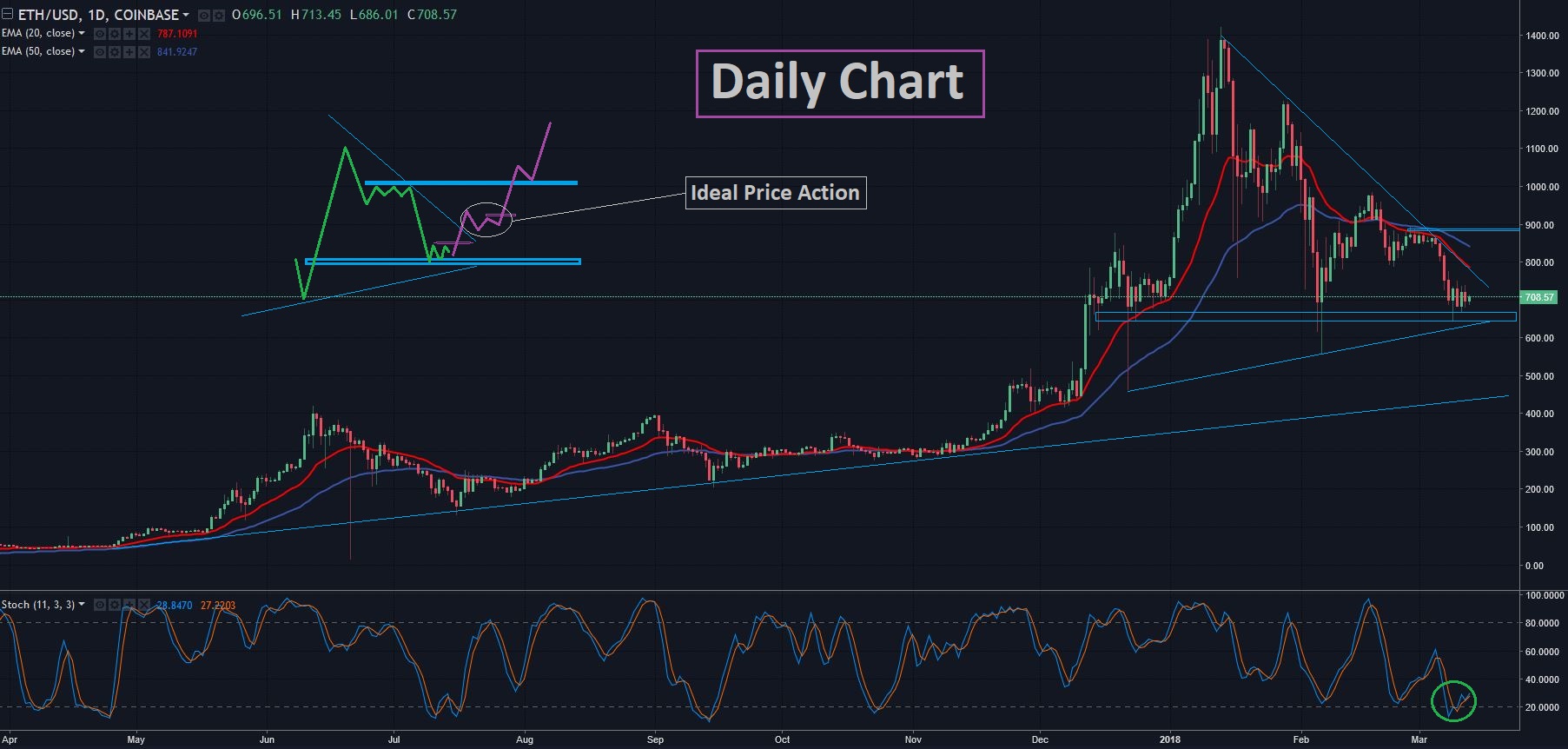Click the plus icon beside Stoch (11, 3, 3)
Screen dimensions: 1568x749
coord(129,604)
